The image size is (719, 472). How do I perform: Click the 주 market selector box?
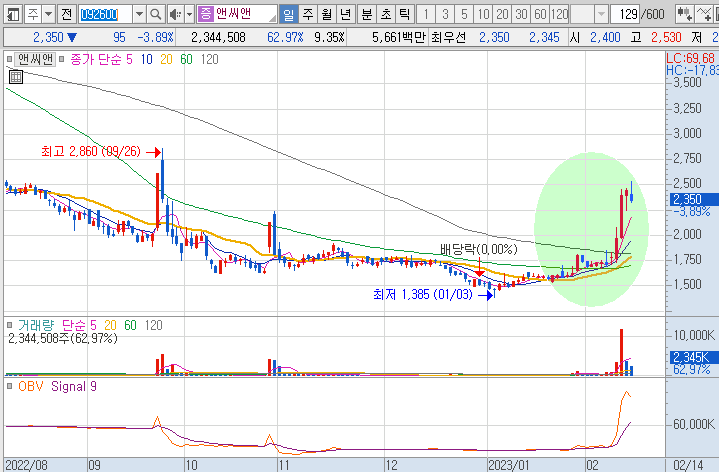pos(33,15)
